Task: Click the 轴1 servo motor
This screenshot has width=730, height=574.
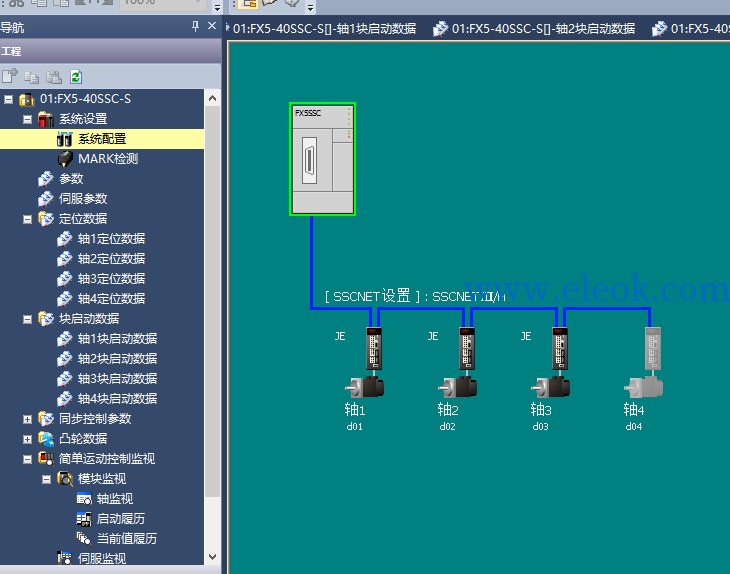Action: tap(365, 387)
